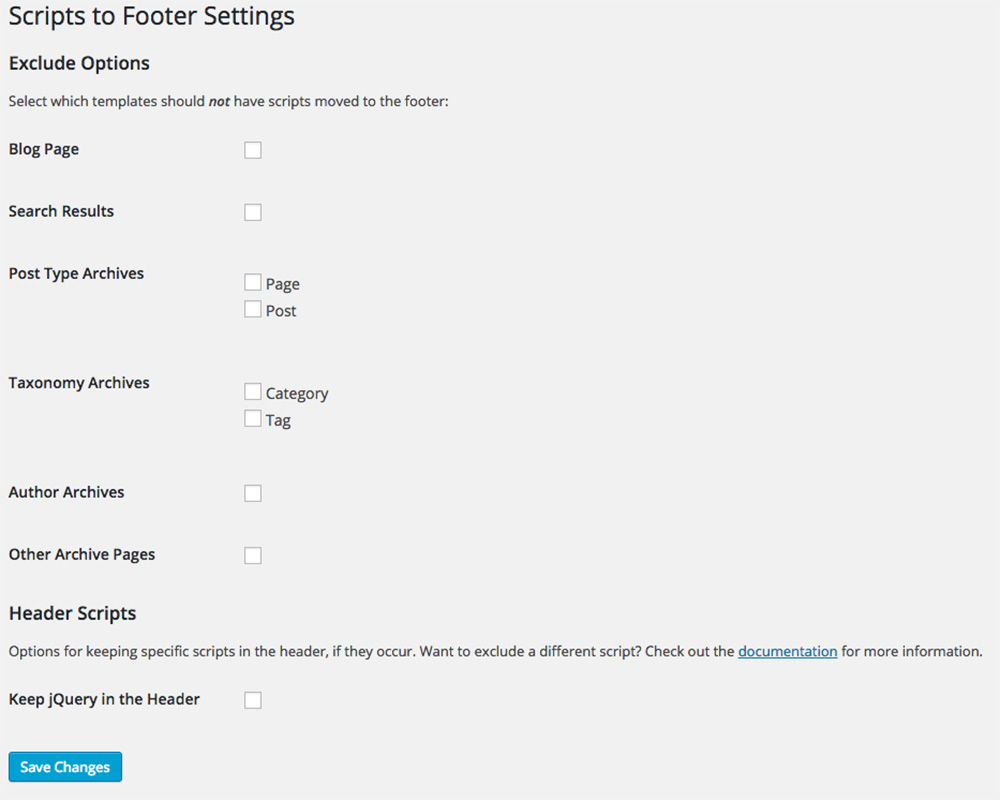Enable the Blog Page exclusion checkbox
The image size is (1000, 800).
pos(253,150)
